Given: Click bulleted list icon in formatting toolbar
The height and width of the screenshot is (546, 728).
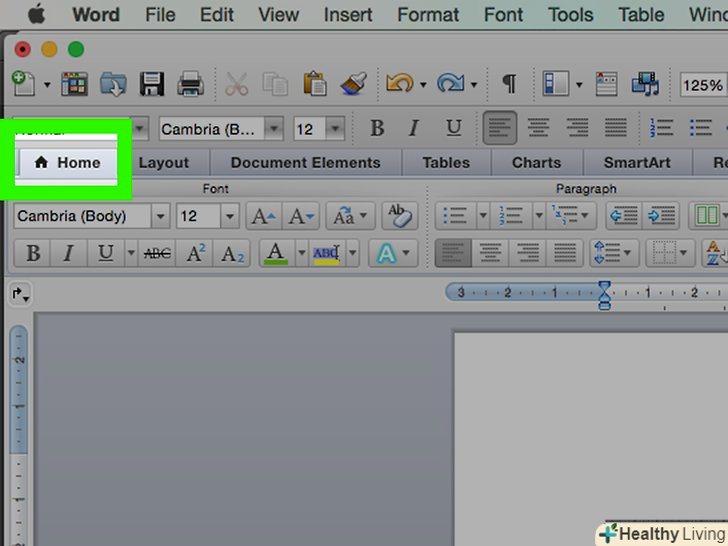Looking at the screenshot, I should coord(700,128).
